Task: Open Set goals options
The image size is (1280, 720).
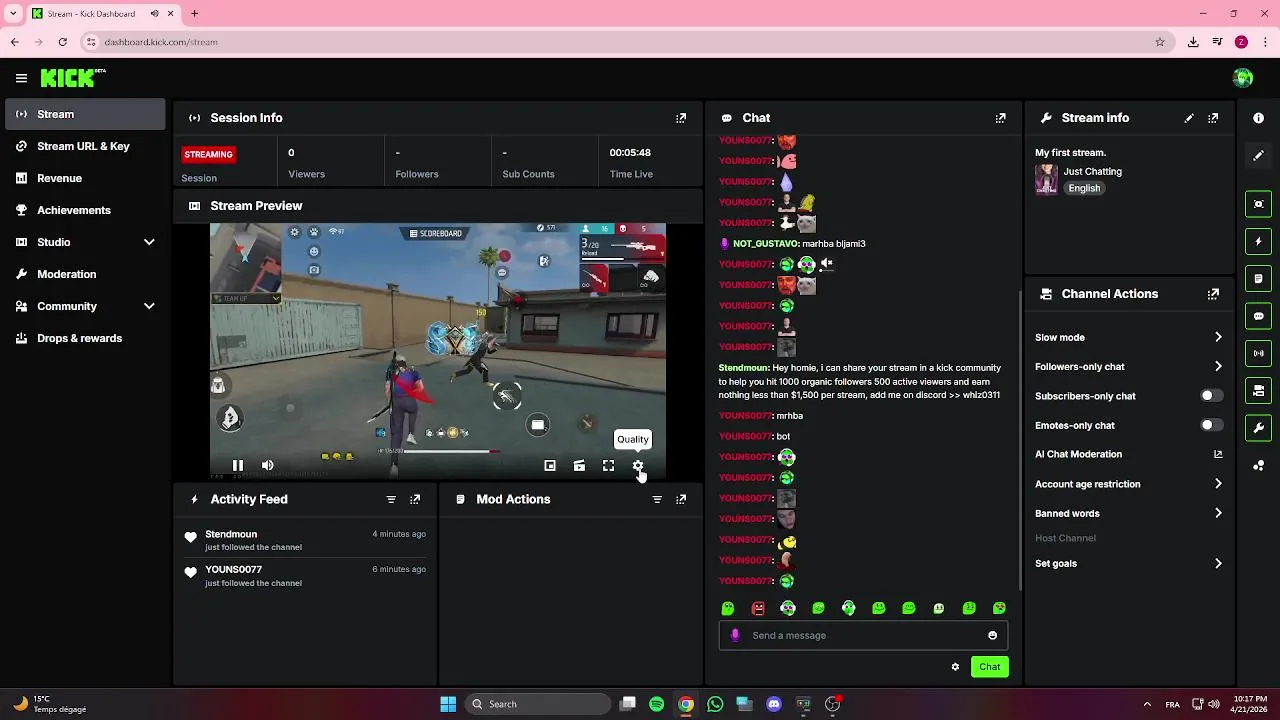Action: click(x=1128, y=564)
